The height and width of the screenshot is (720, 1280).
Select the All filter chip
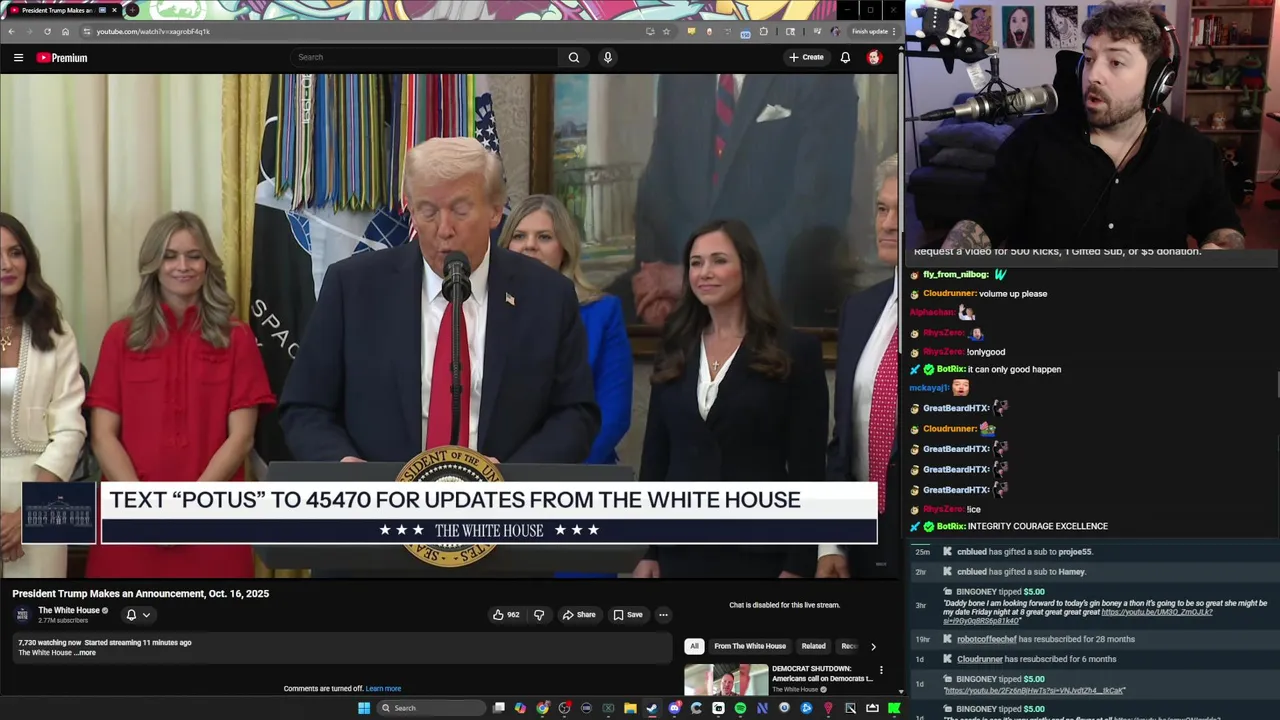[x=694, y=646]
